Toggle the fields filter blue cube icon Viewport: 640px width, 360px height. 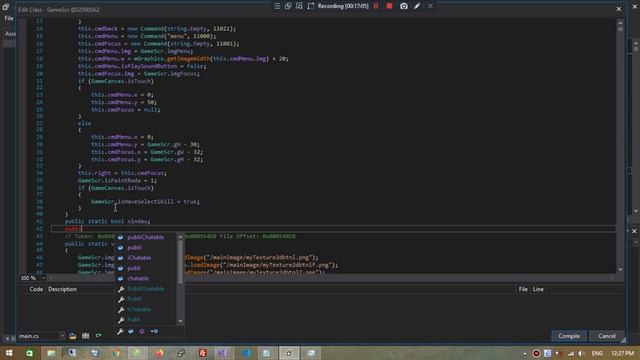(x=131, y=331)
